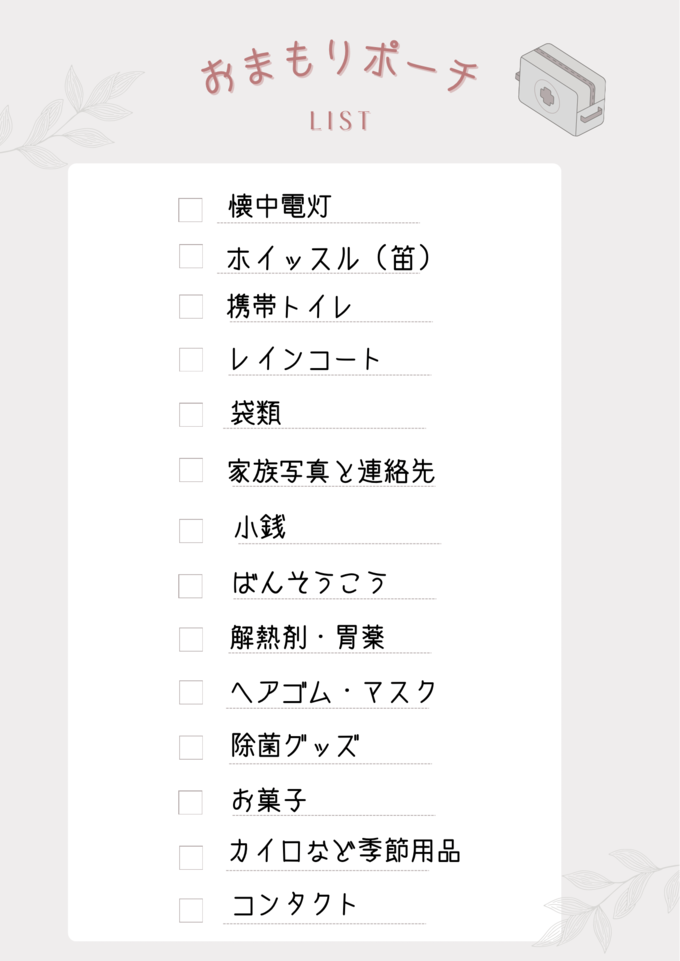
Task: Check 家族写真と連絡先 checkbox
Action: coord(191,469)
